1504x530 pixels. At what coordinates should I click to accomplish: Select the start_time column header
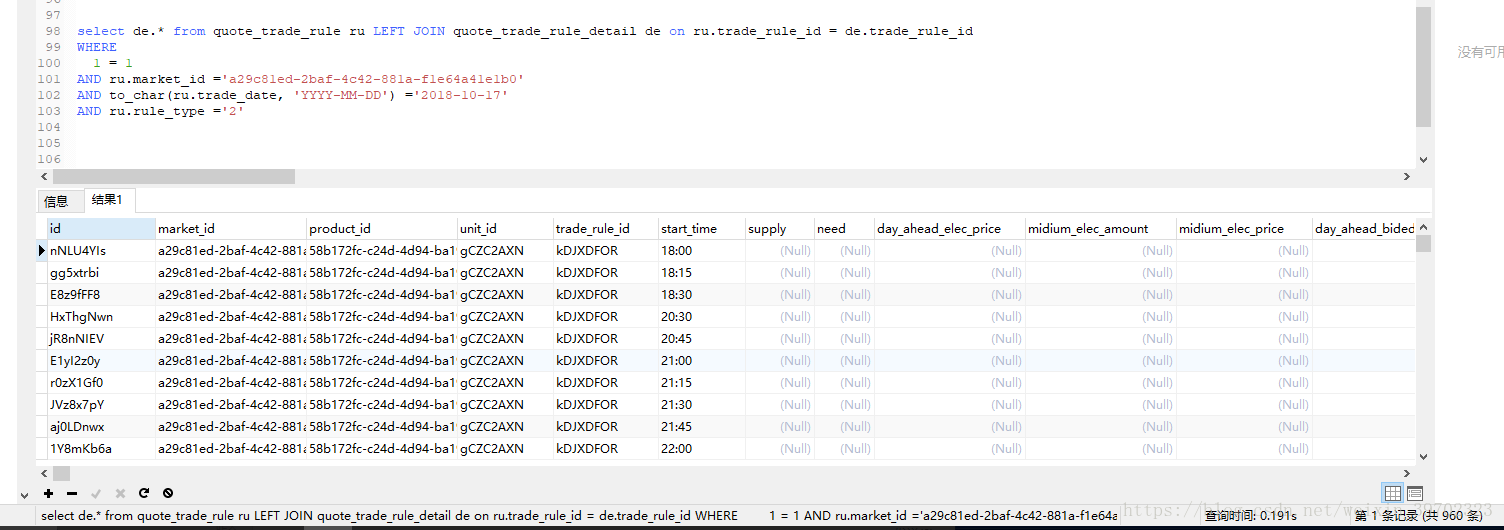click(x=702, y=228)
